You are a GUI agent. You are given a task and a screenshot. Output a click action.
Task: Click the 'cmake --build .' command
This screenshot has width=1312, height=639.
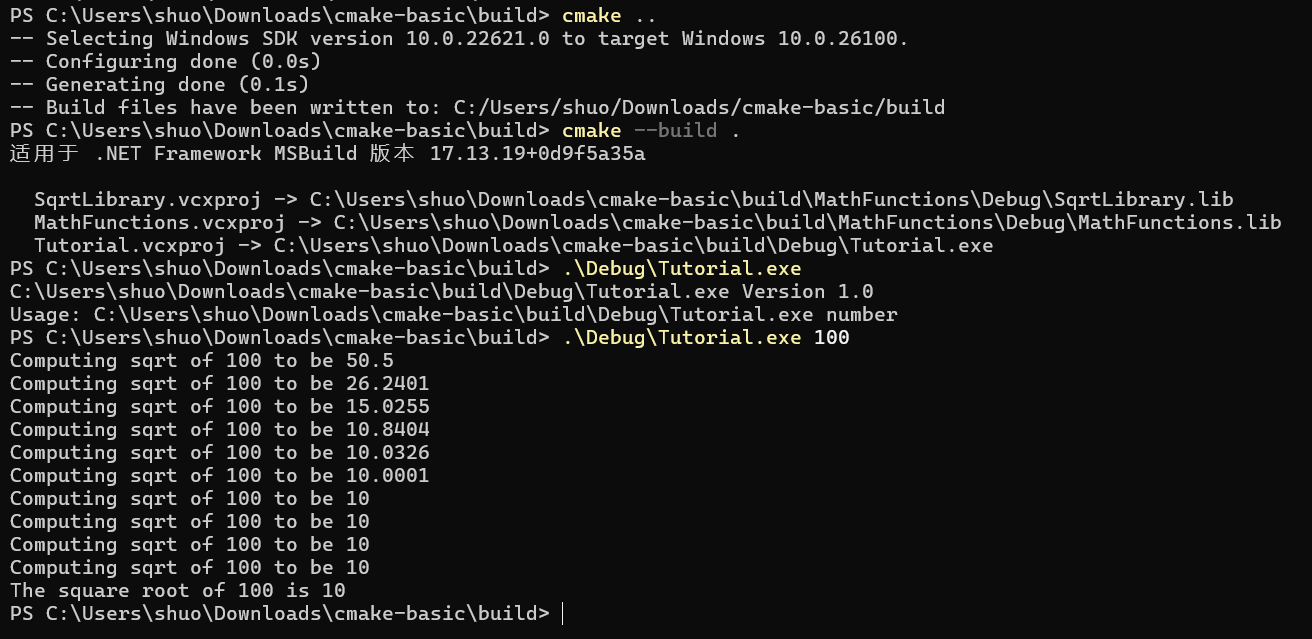651,131
